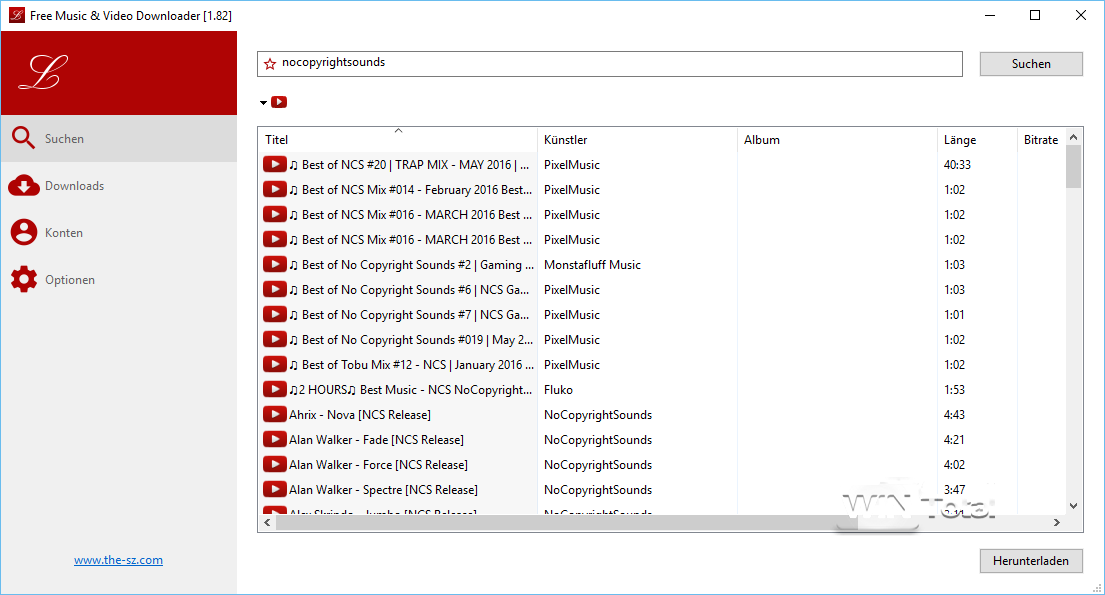The height and width of the screenshot is (595, 1105).
Task: Open the Suchen section in sidebar
Action: pos(118,139)
